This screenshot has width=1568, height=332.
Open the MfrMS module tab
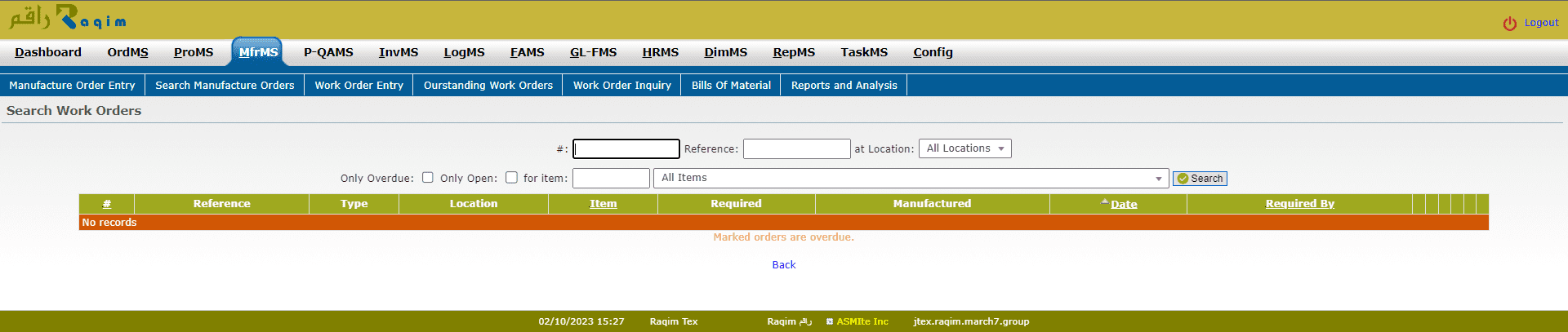[258, 52]
